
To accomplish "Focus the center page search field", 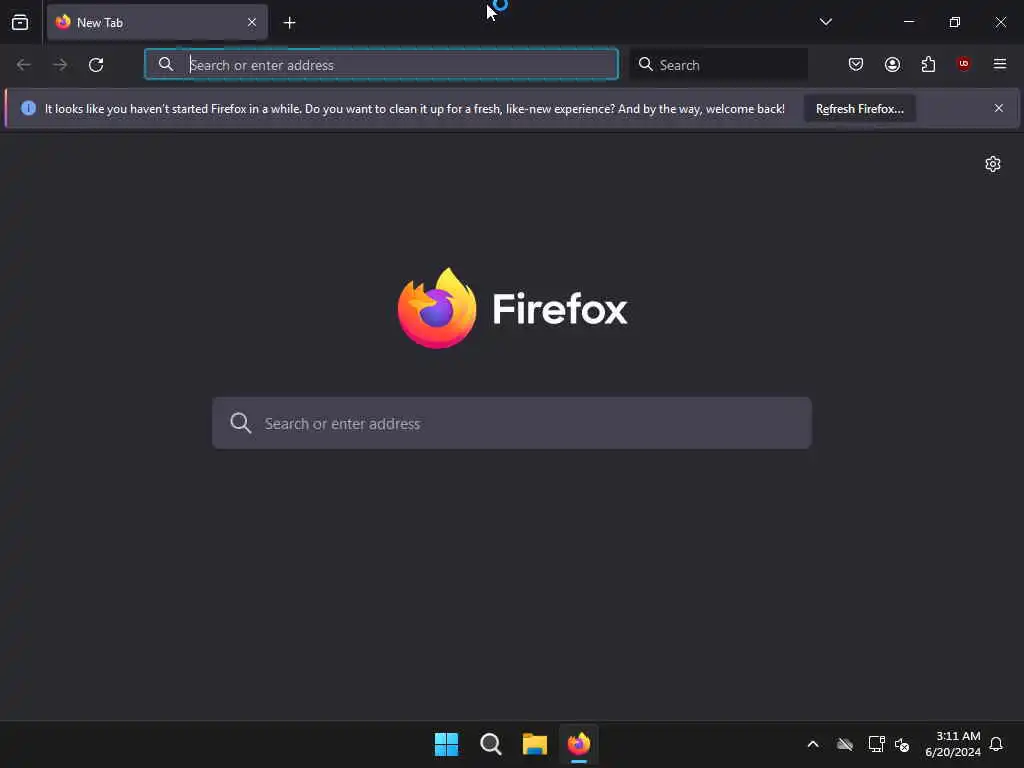I will tap(512, 423).
